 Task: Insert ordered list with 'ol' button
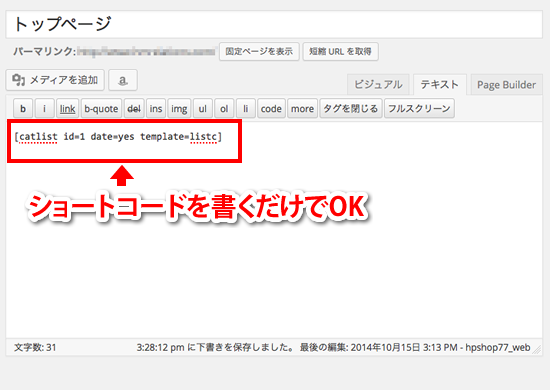pyautogui.click(x=224, y=108)
